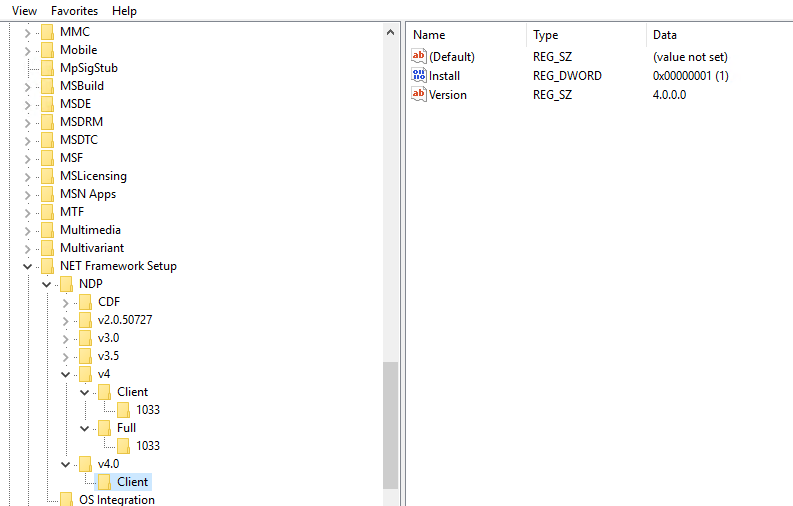Screen dimensions: 793x506
Task: Select the MTF folder icon
Action: click(48, 212)
